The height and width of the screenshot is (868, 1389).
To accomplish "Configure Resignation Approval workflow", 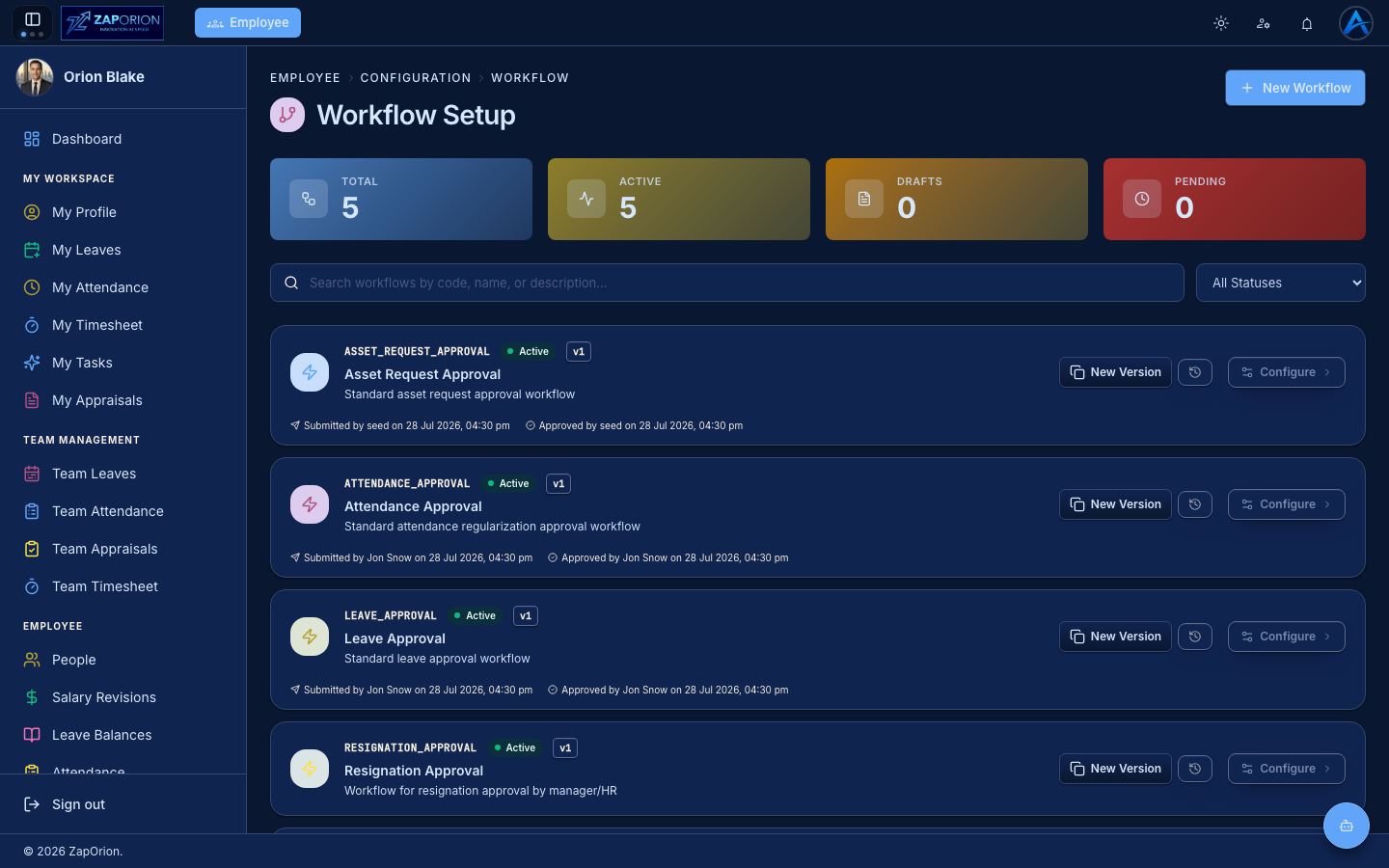I will pyautogui.click(x=1287, y=769).
